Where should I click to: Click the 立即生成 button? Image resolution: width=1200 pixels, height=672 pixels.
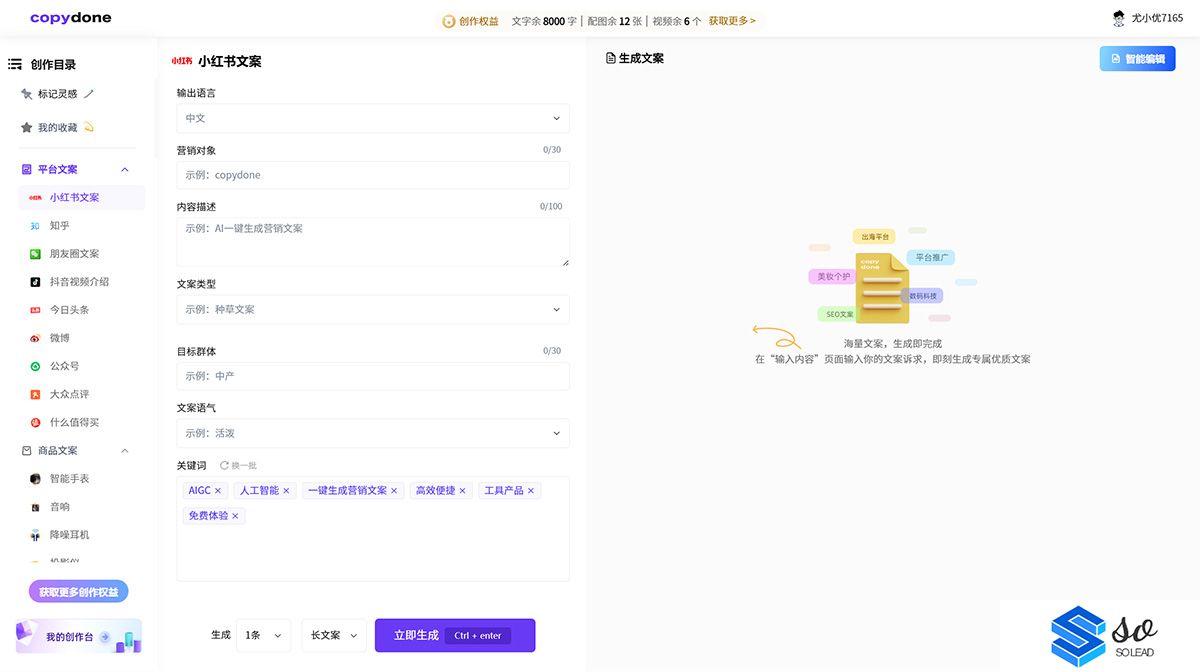pyautogui.click(x=455, y=635)
